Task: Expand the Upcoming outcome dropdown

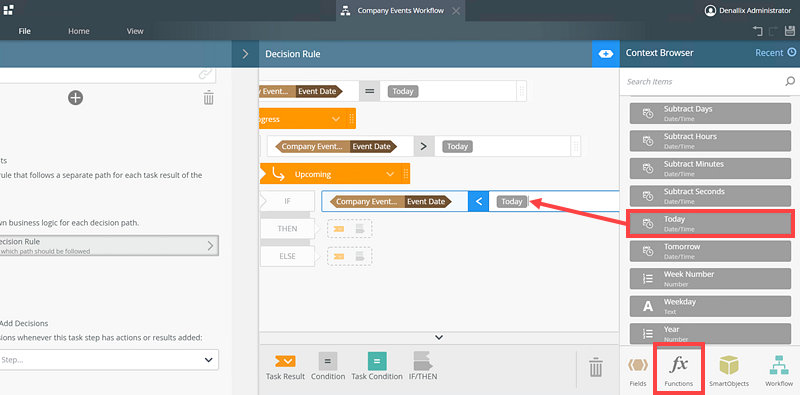Action: [390, 174]
